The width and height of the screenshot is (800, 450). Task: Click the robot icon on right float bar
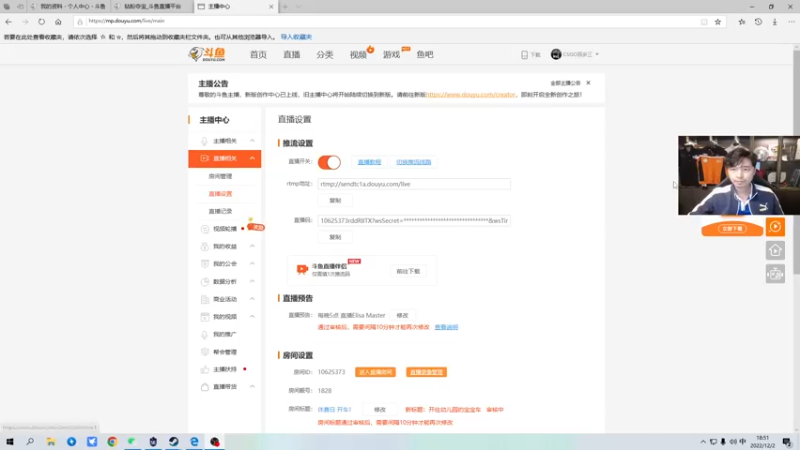[x=775, y=274]
